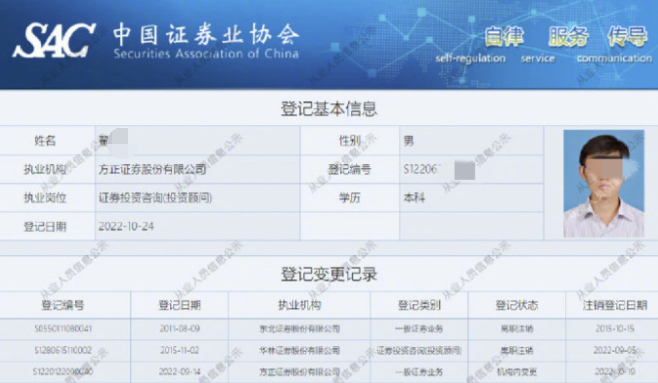Click the 方正证券股份有限公司 value in basic info

point(152,169)
